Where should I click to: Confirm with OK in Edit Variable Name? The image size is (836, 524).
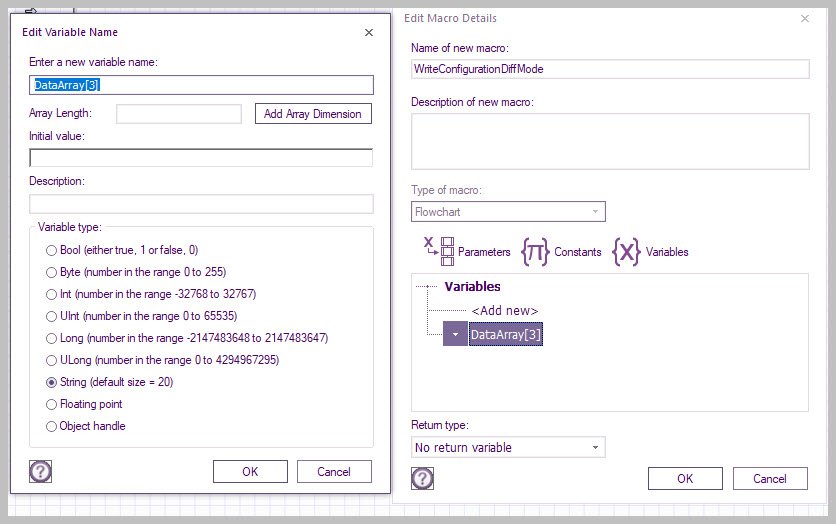[250, 472]
